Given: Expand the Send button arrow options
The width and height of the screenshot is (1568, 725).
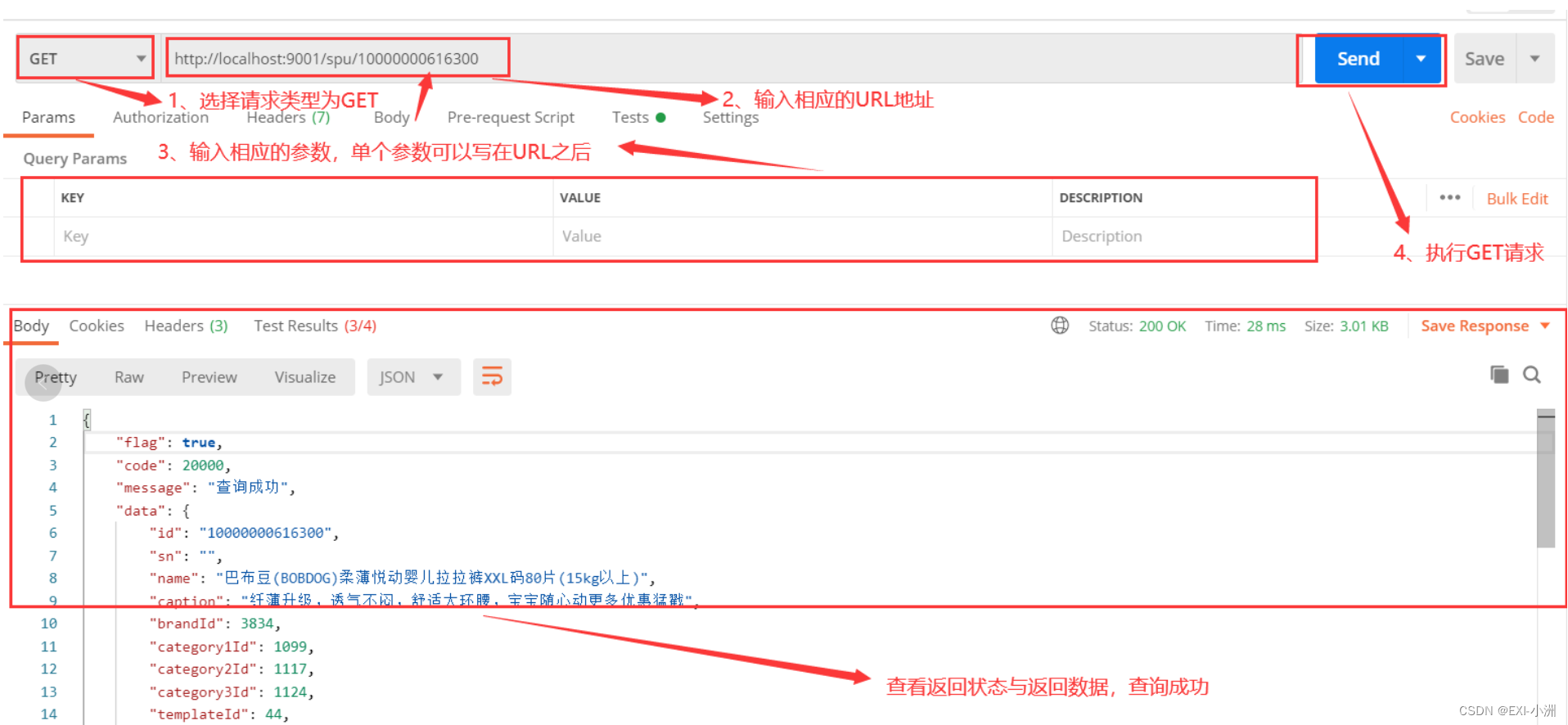Looking at the screenshot, I should [1422, 59].
